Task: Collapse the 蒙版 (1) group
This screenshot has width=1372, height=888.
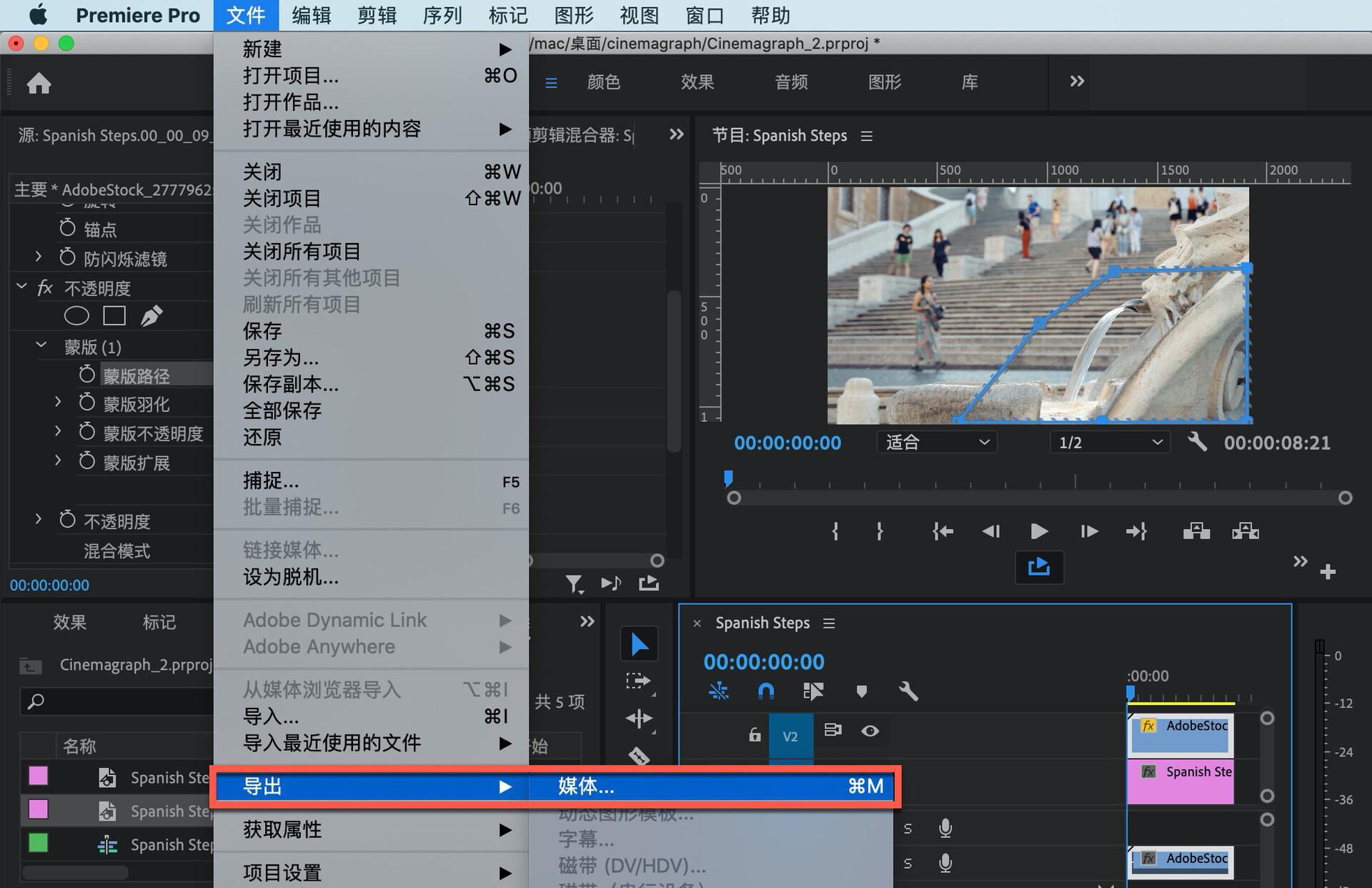Action: pos(41,345)
